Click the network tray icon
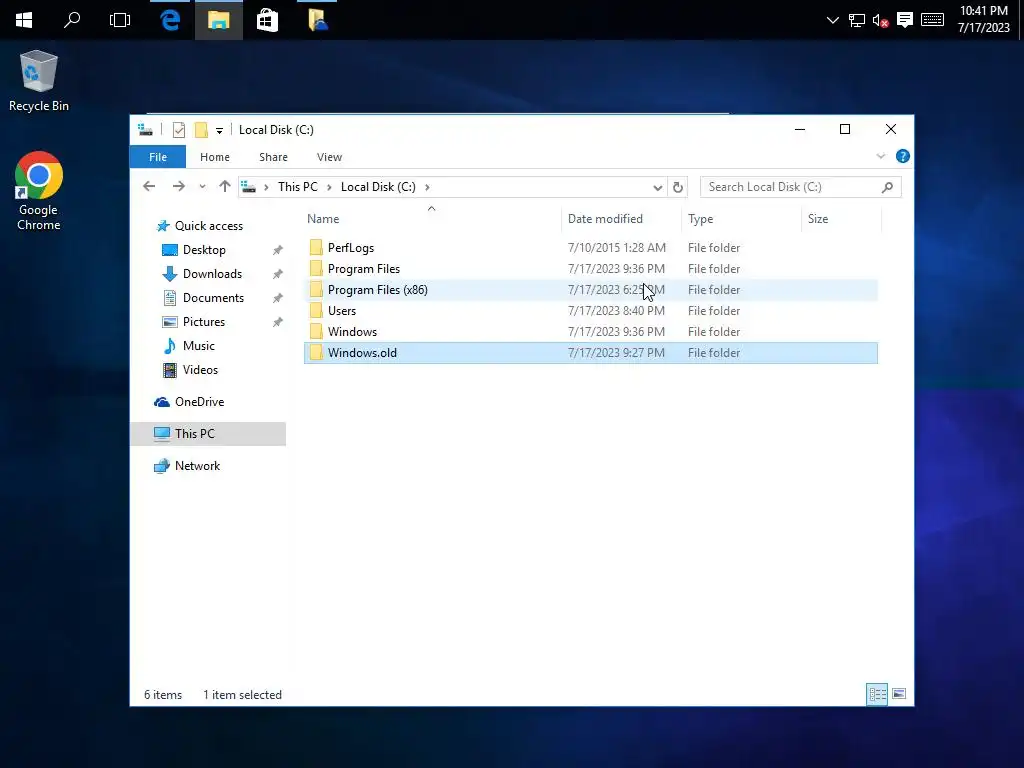Image resolution: width=1024 pixels, height=768 pixels. point(857,20)
